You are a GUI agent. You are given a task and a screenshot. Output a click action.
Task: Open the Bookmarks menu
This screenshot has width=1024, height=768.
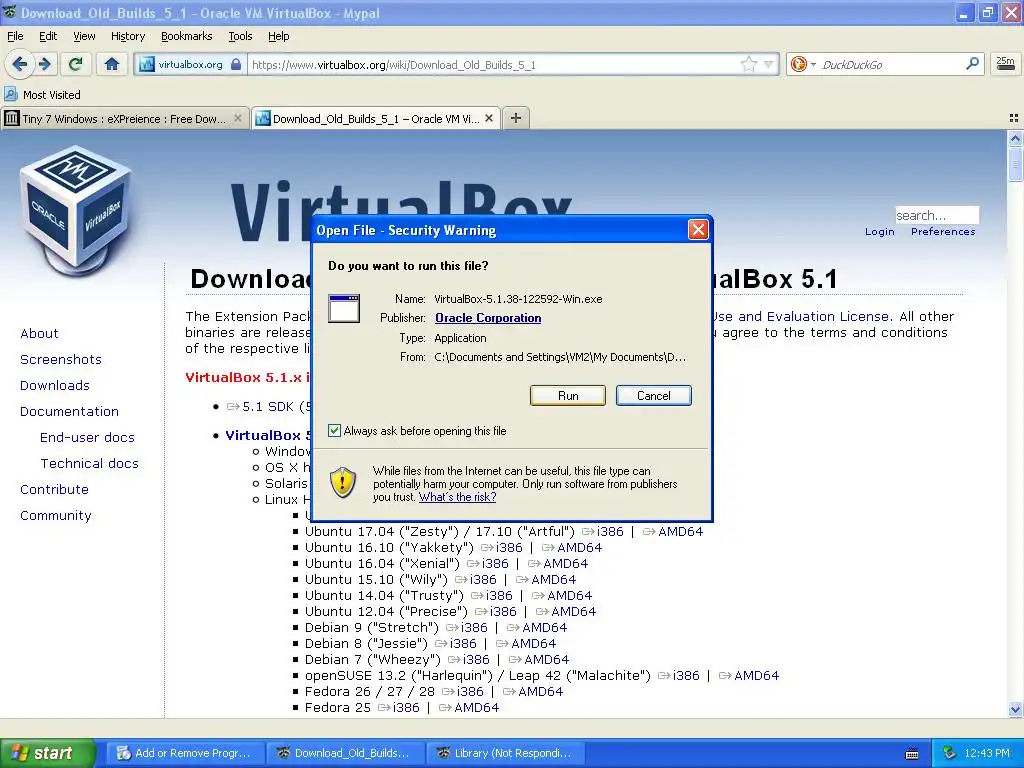point(186,36)
